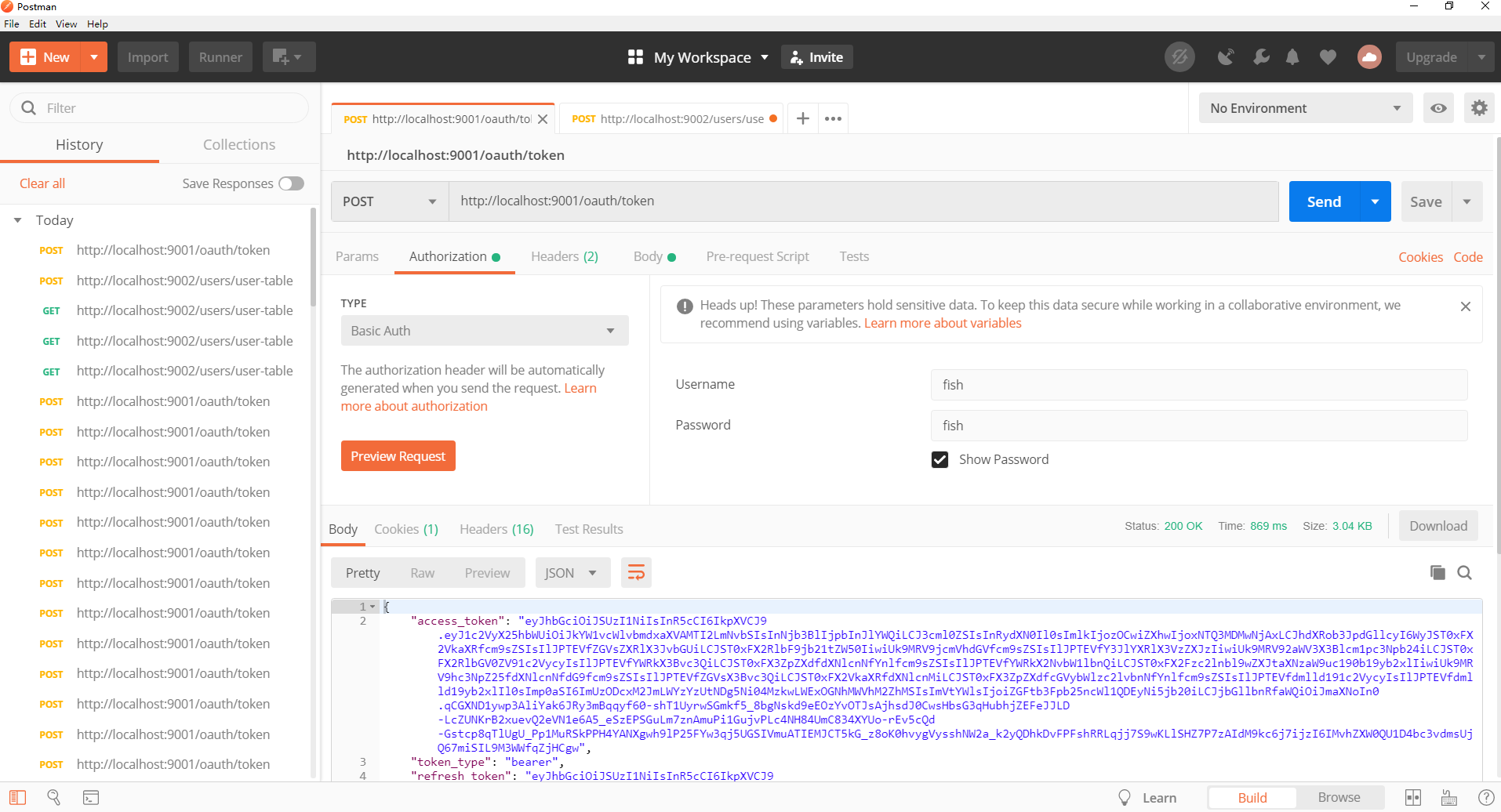Viewport: 1501px width, 812px height.
Task: Open the Edit menu
Action: tap(38, 24)
